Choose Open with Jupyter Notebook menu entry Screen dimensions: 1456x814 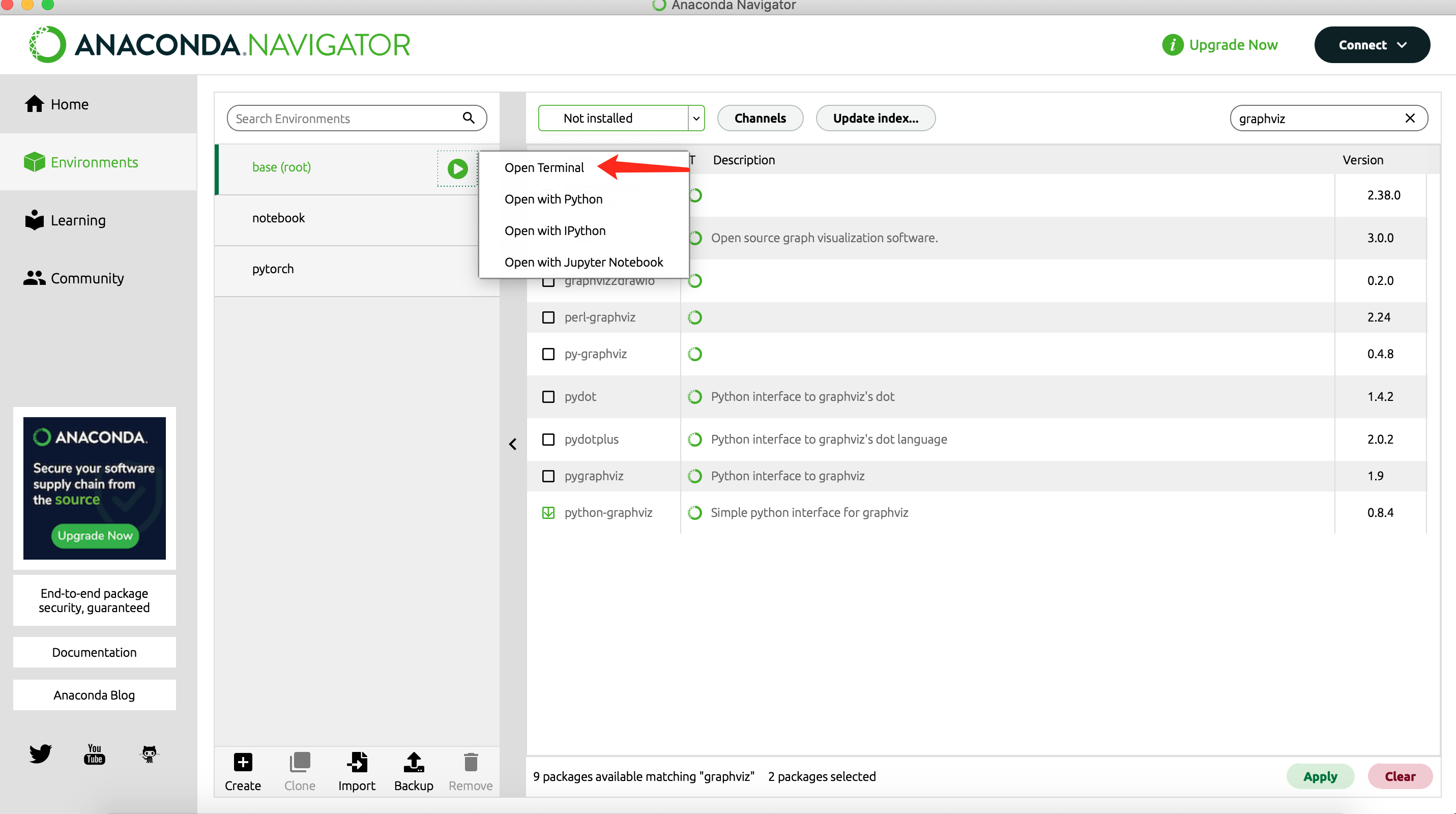click(584, 263)
